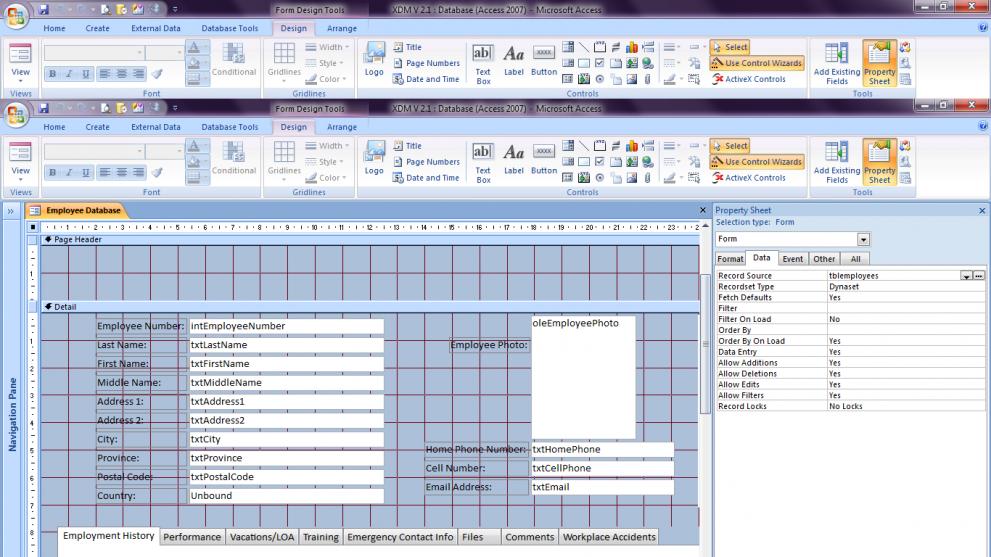This screenshot has width=991, height=557.
Task: Open Database Tools ribbon tab in front window
Action: tap(229, 127)
